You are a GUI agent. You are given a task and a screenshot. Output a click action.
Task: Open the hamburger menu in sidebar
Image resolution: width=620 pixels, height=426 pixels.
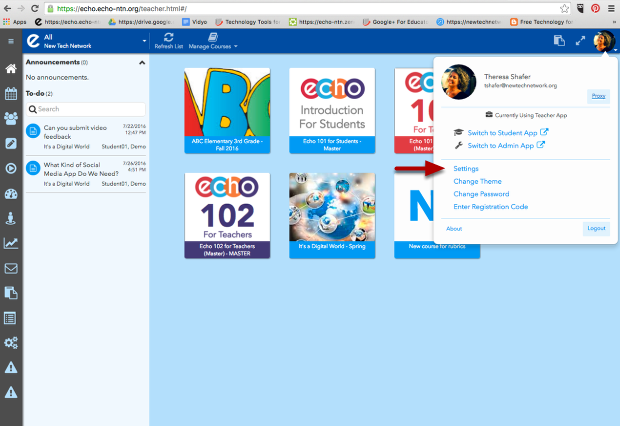click(x=11, y=41)
